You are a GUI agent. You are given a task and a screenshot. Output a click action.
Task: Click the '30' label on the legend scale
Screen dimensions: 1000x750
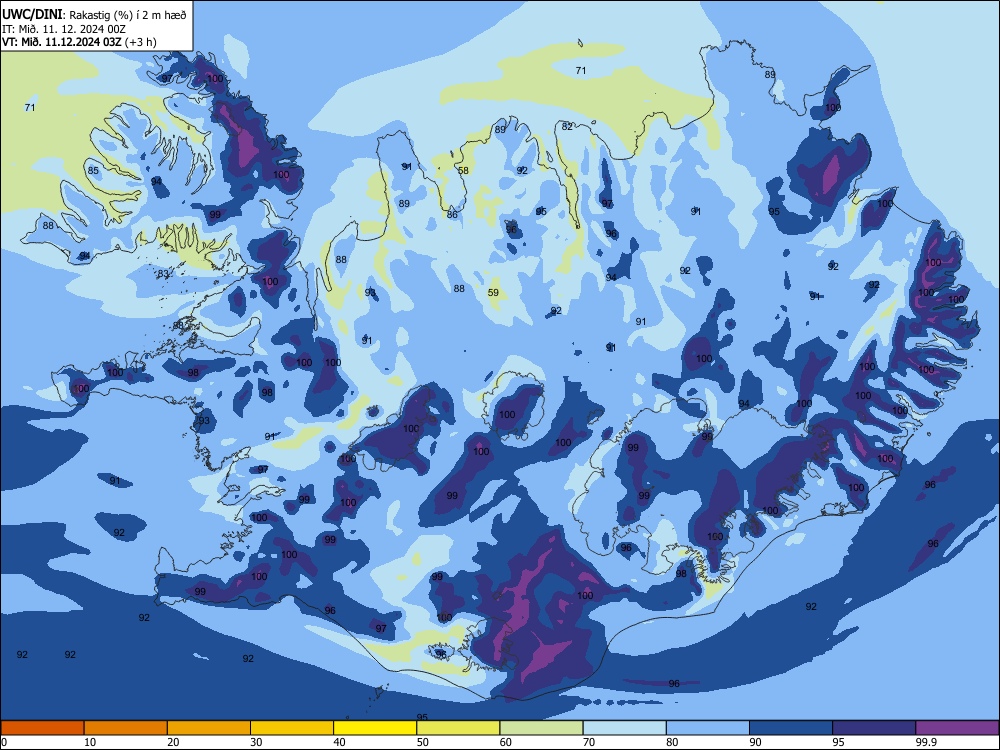(256, 742)
